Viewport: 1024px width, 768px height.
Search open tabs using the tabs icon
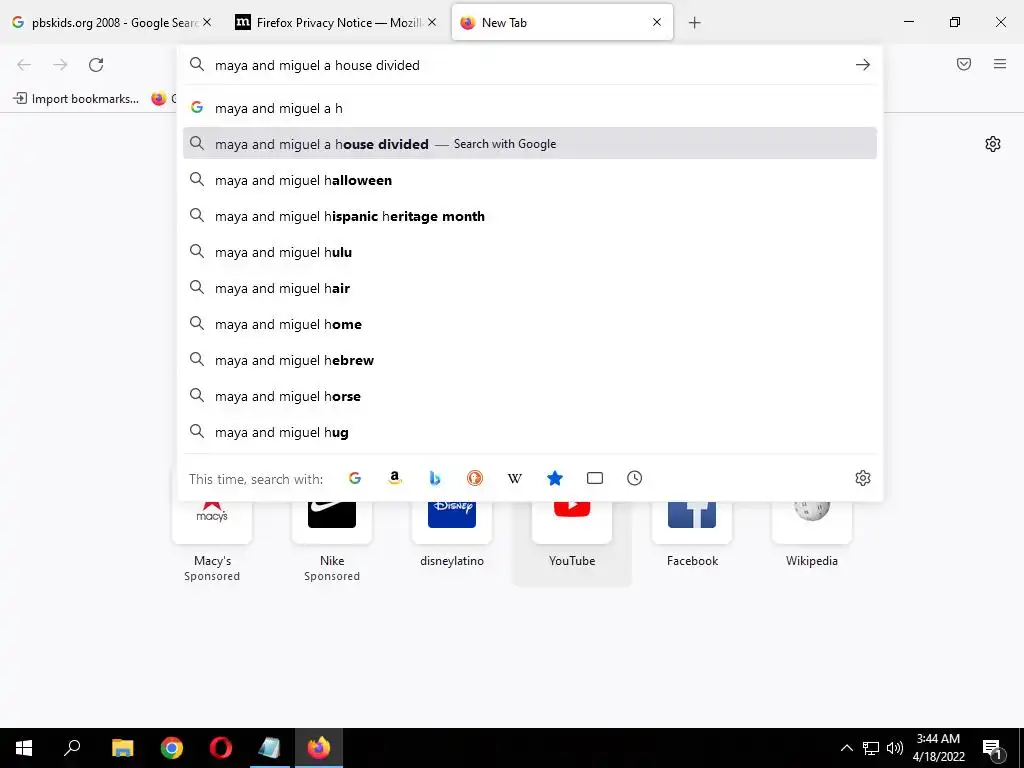[595, 478]
